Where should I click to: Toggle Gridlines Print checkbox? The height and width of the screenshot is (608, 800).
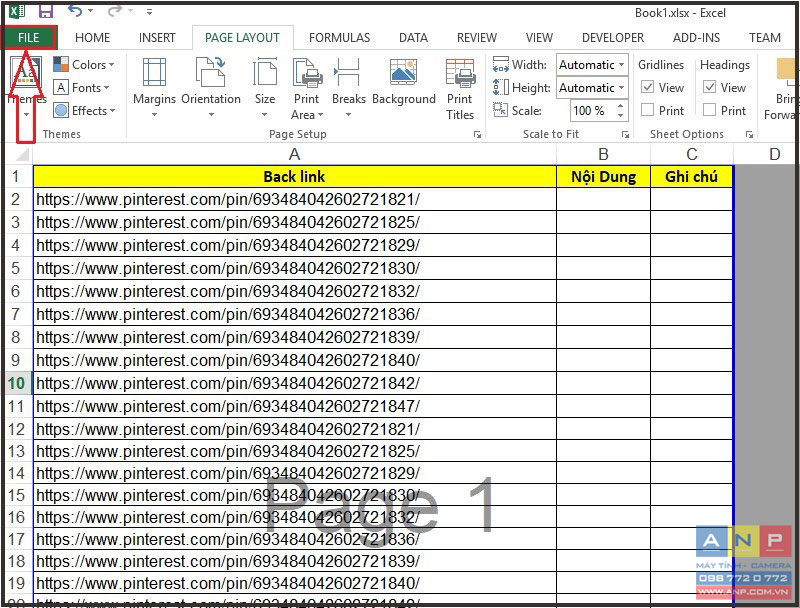coord(647,110)
